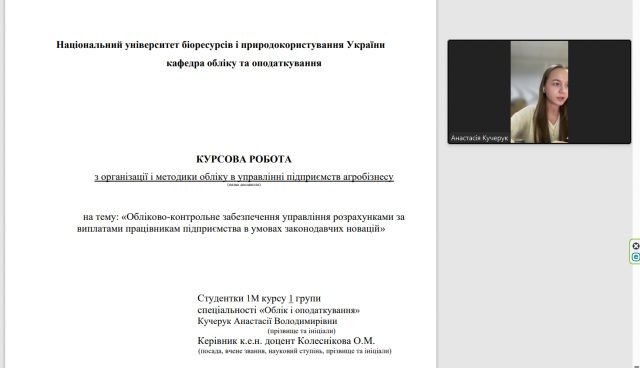Click text Кучерук Анастасії Володимирівни
640x368 pixels.
coord(267,321)
